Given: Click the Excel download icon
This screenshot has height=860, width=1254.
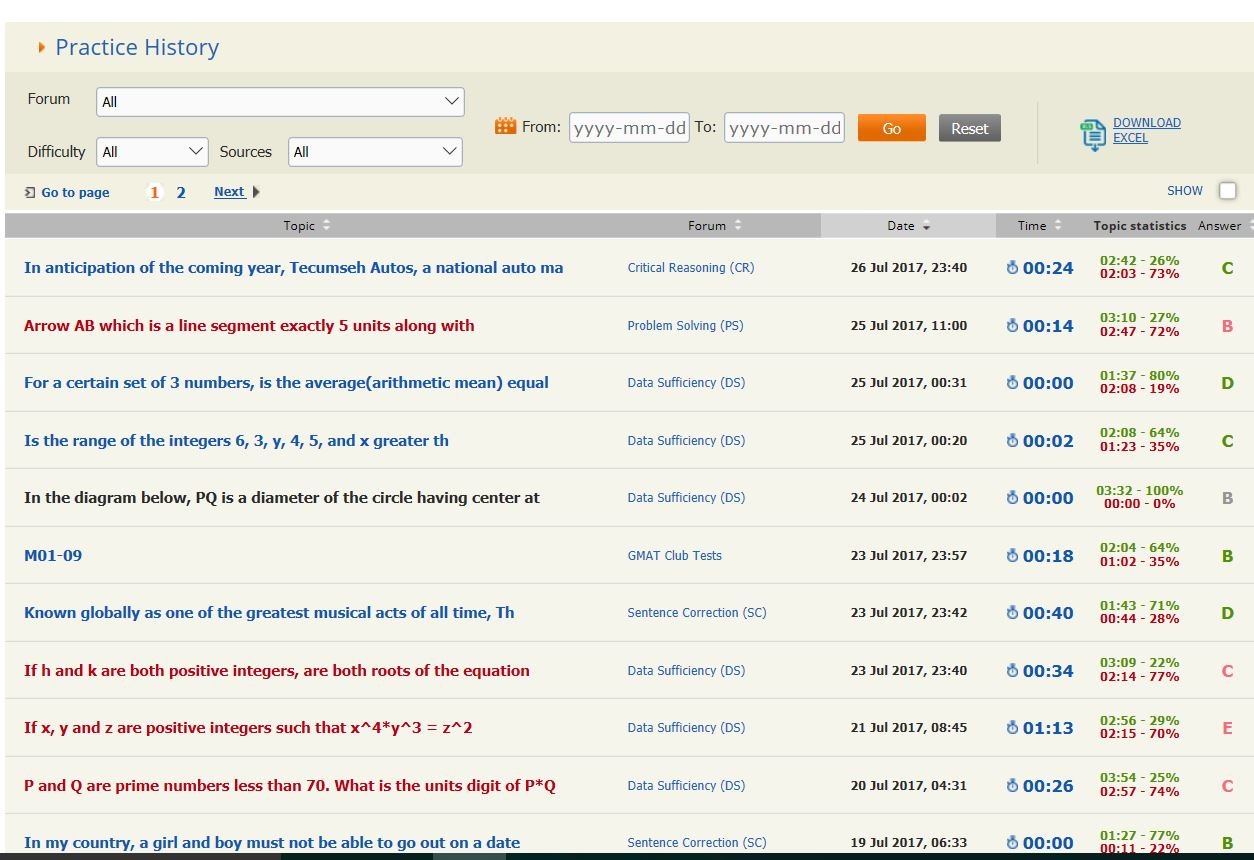Looking at the screenshot, I should tap(1092, 134).
